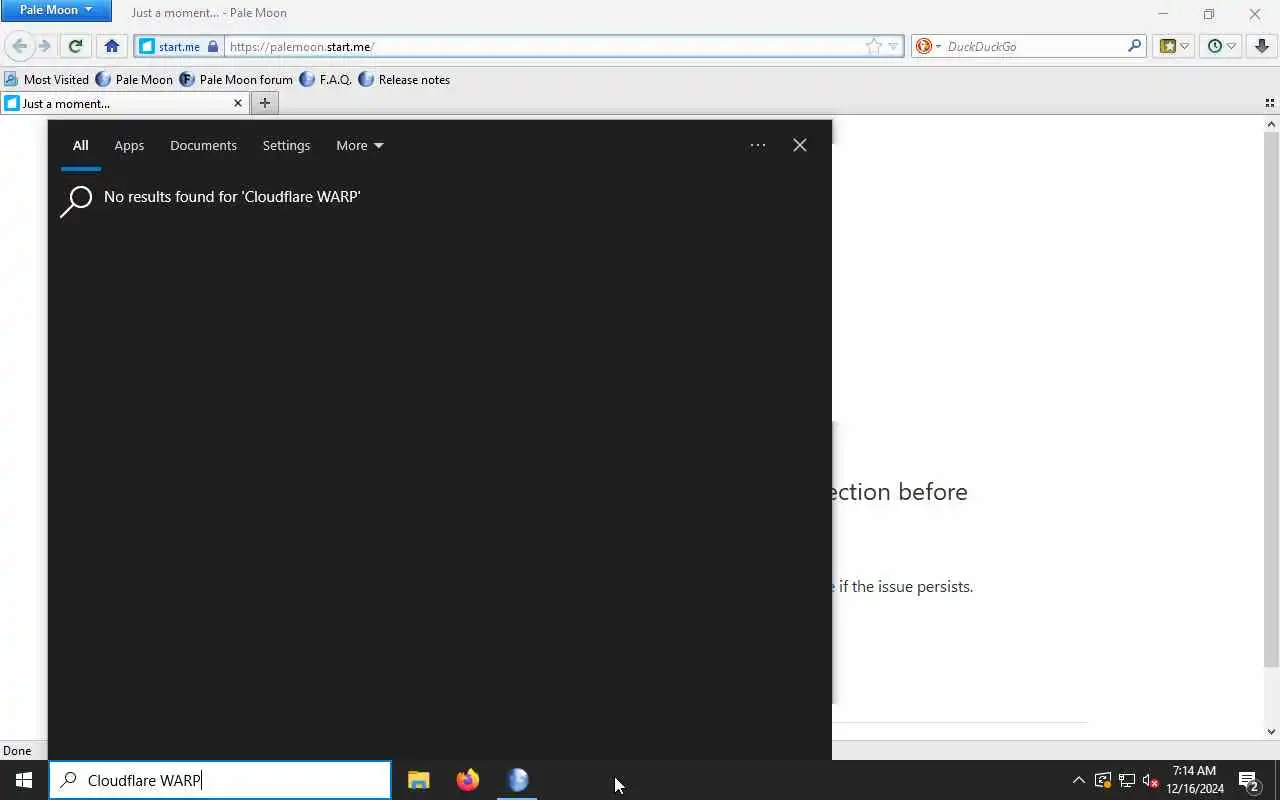
Task: Open the clock showing 7:14 AM
Action: 1195,780
